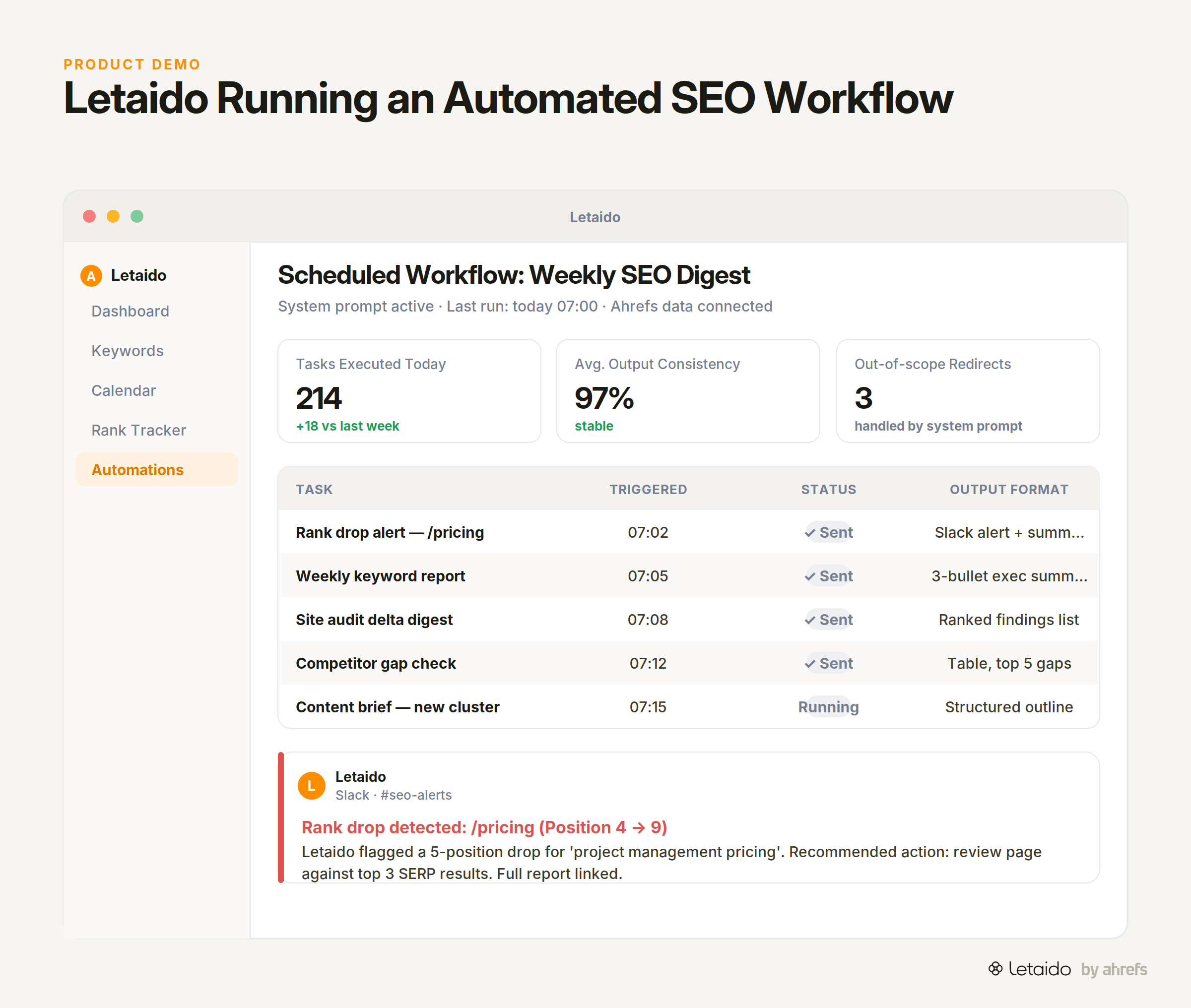Click the Ranked findings list cell

tap(1009, 620)
